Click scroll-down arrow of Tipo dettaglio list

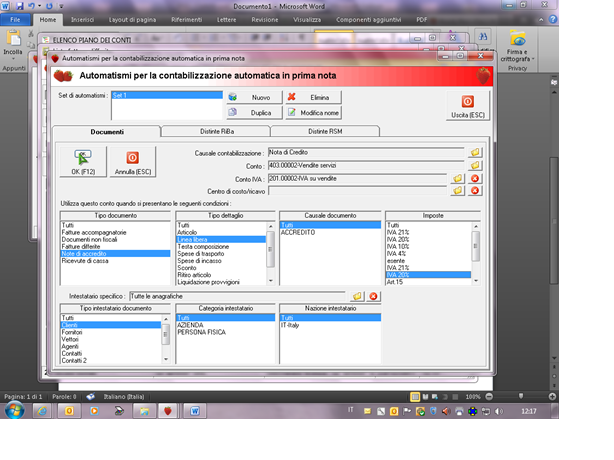point(271,281)
